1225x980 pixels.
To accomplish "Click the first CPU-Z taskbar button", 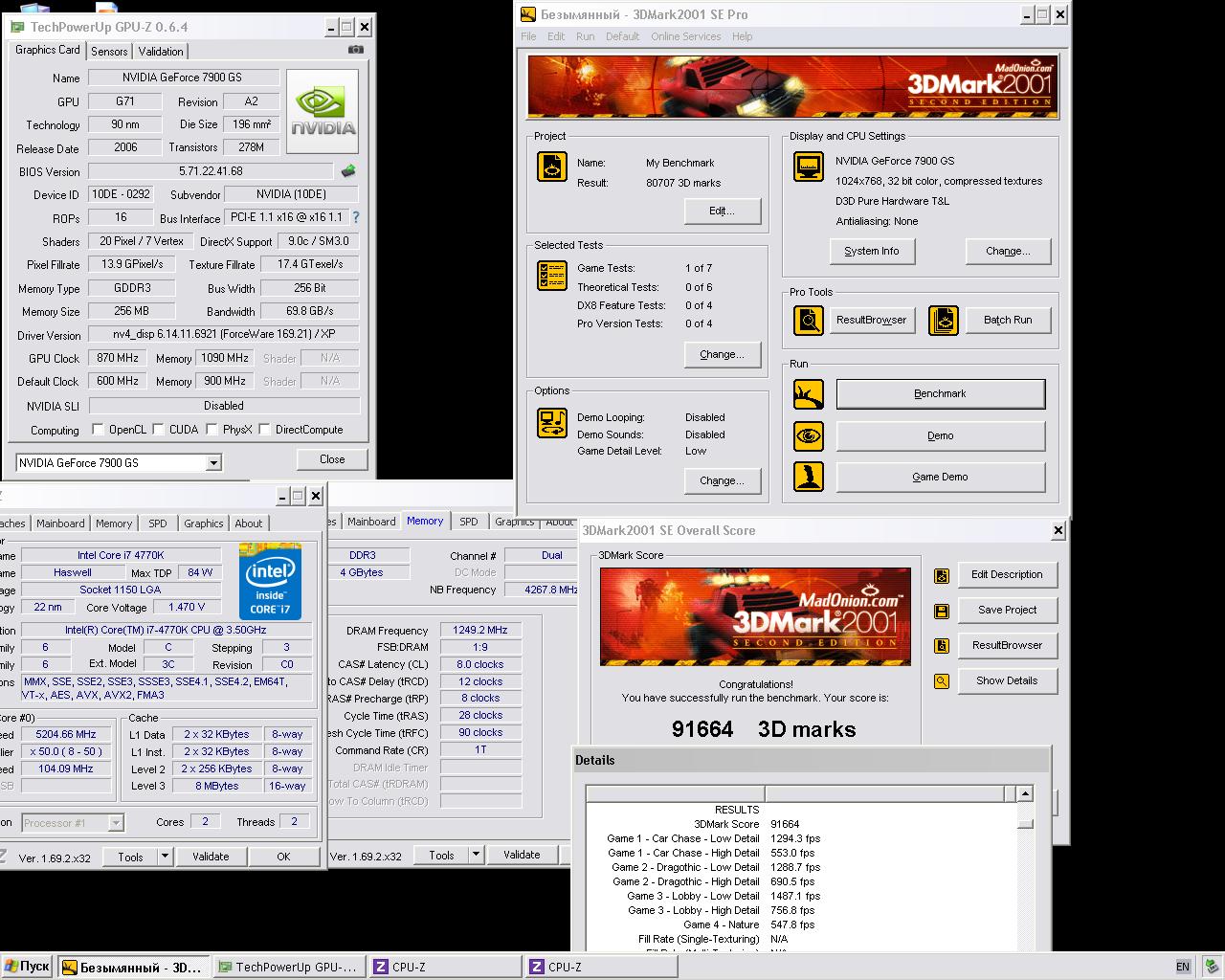I will 445,967.
